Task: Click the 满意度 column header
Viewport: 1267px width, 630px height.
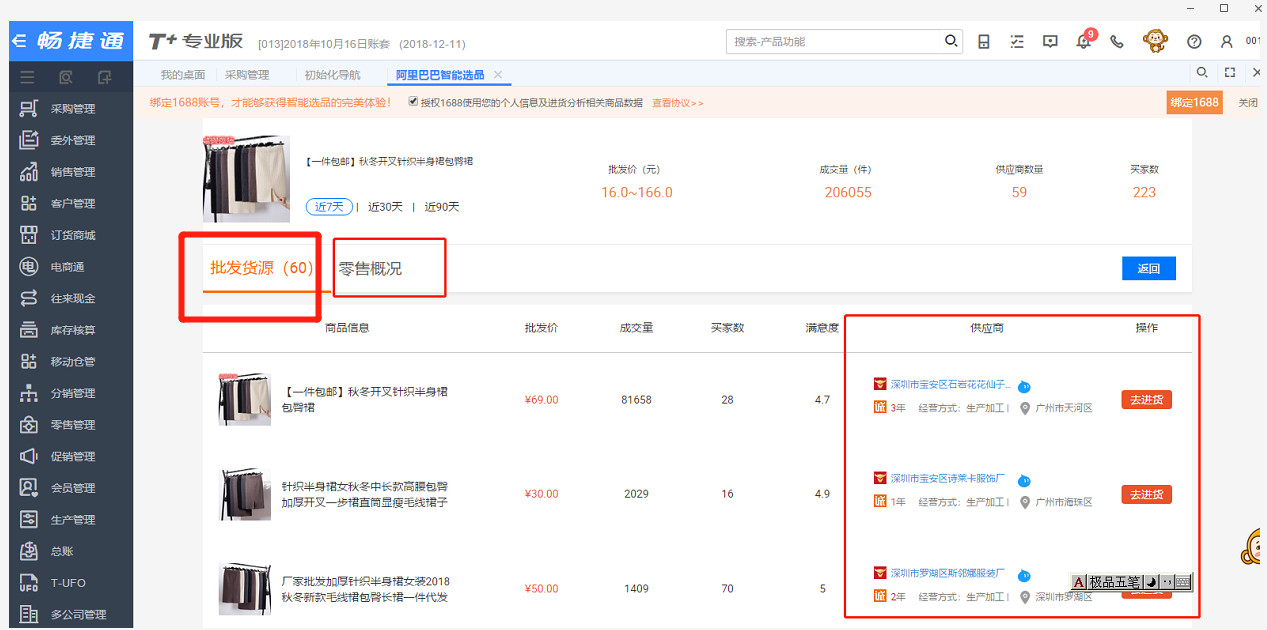Action: tap(822, 328)
